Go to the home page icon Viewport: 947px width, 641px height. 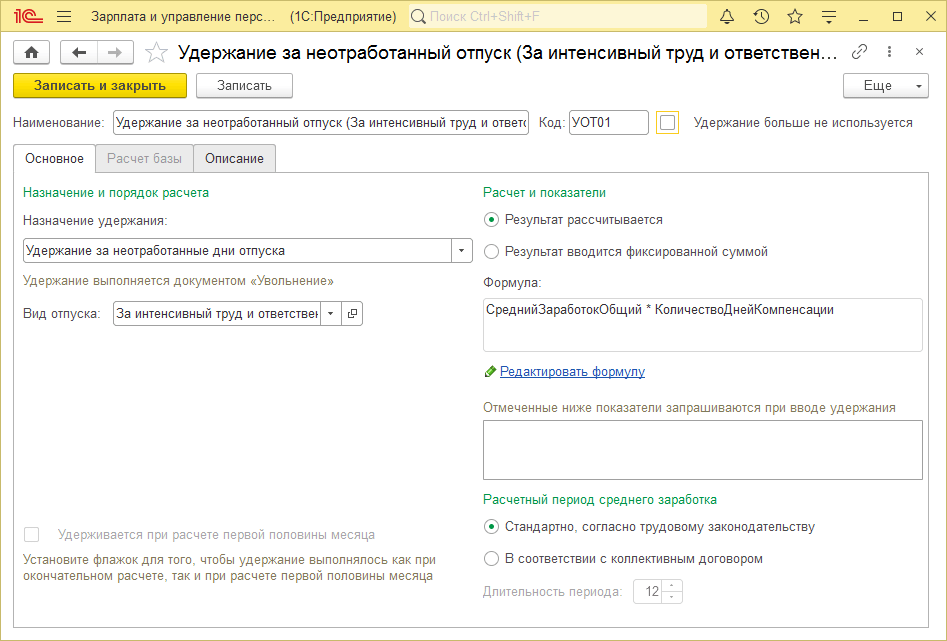point(31,53)
